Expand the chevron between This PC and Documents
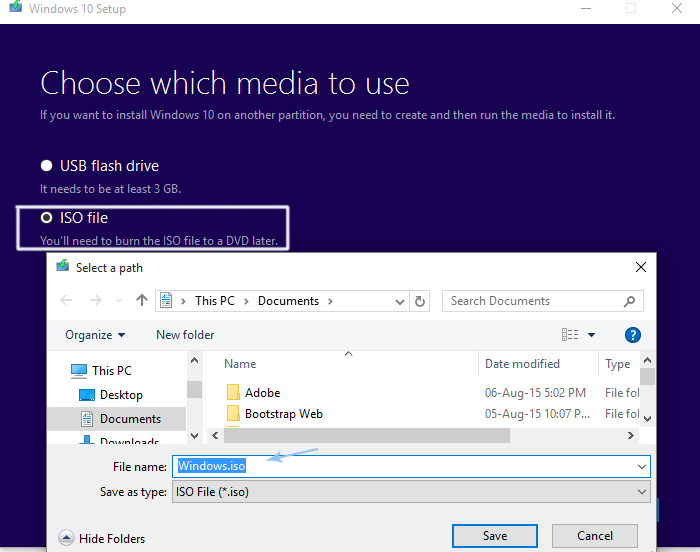Image resolution: width=700 pixels, height=552 pixels. coord(246,301)
